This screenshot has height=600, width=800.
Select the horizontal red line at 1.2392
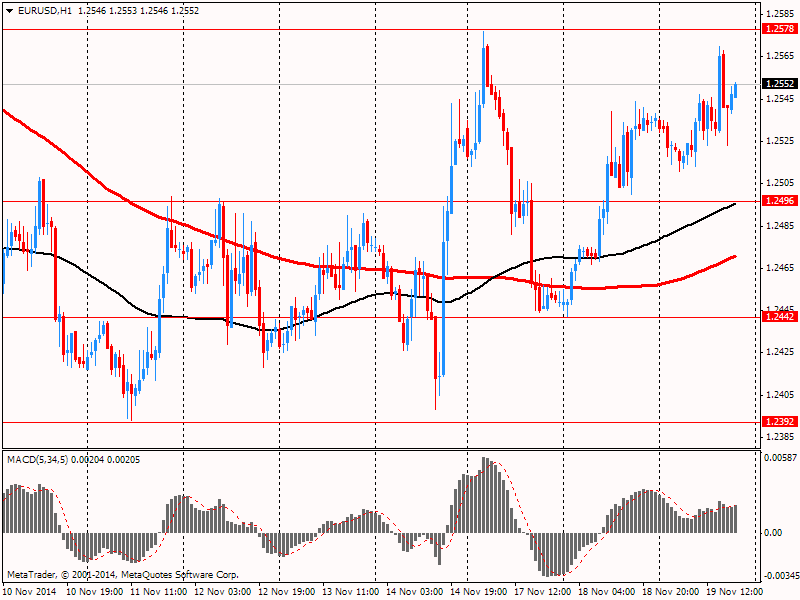[381, 422]
